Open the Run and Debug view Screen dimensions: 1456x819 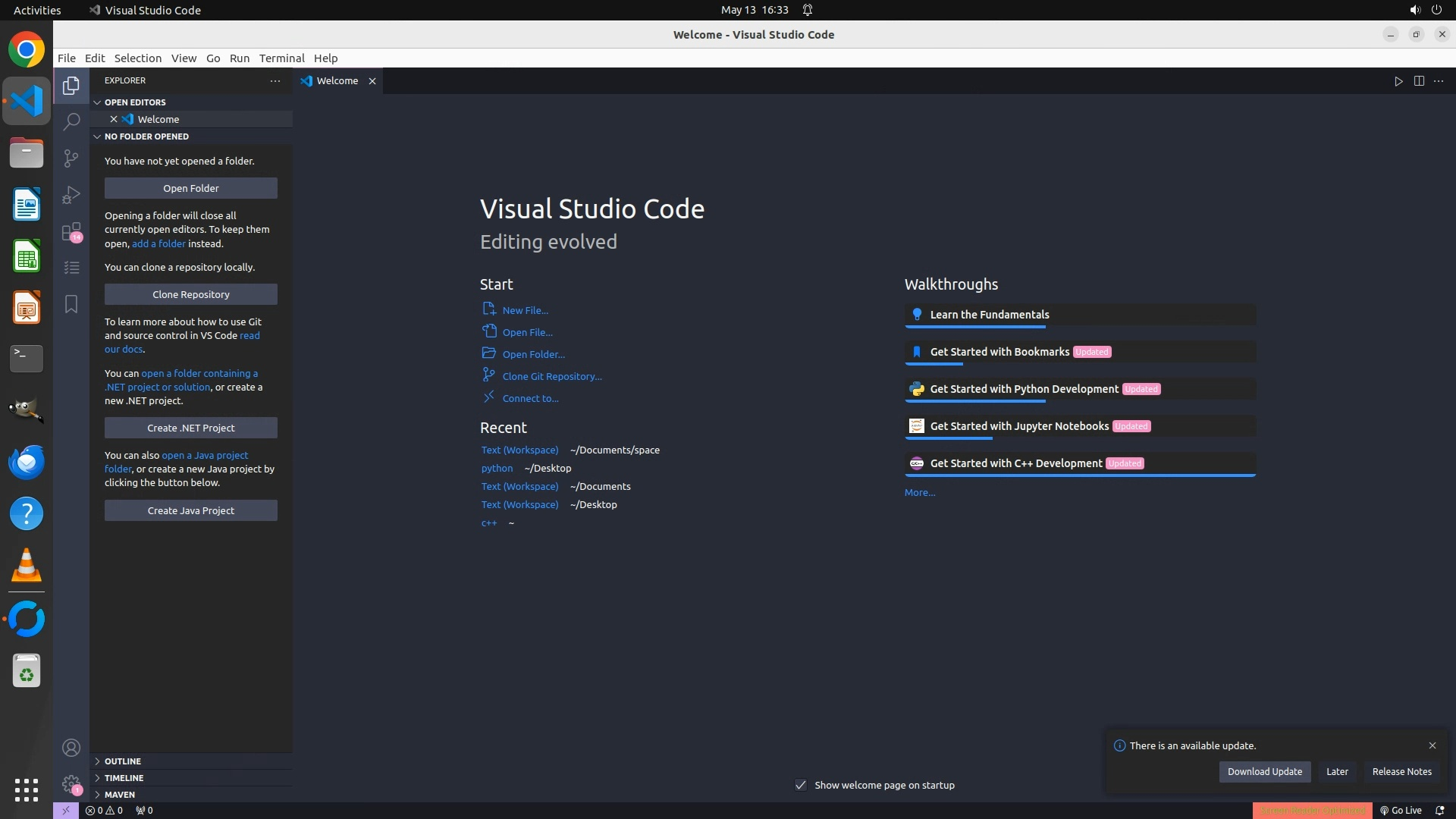click(x=71, y=195)
